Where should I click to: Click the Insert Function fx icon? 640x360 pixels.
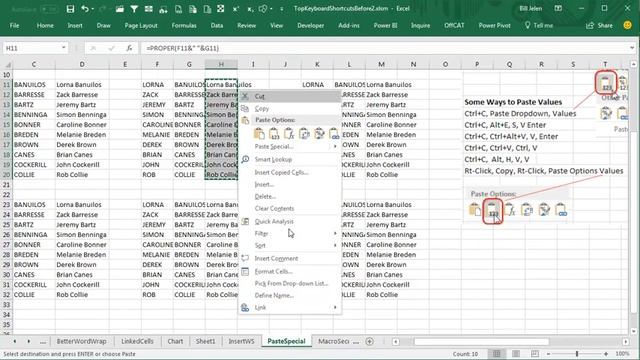click(129, 48)
